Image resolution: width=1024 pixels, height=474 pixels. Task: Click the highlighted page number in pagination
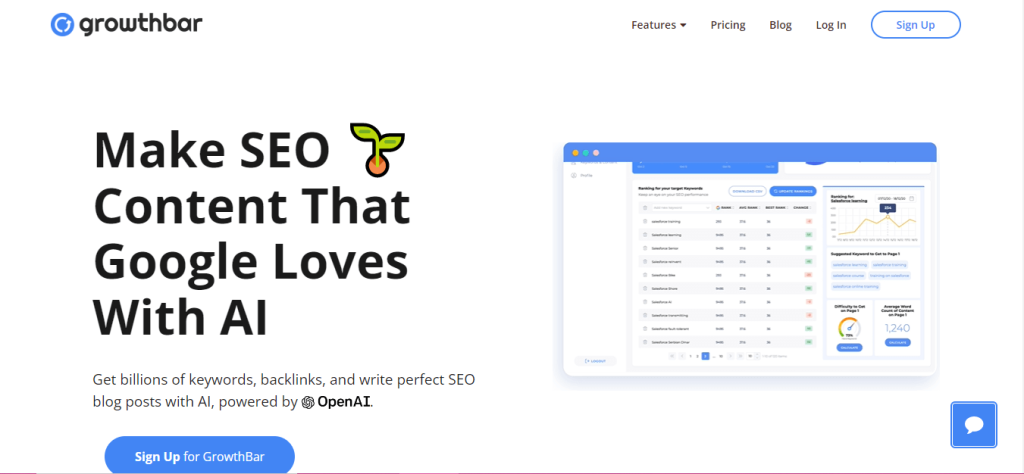(705, 356)
